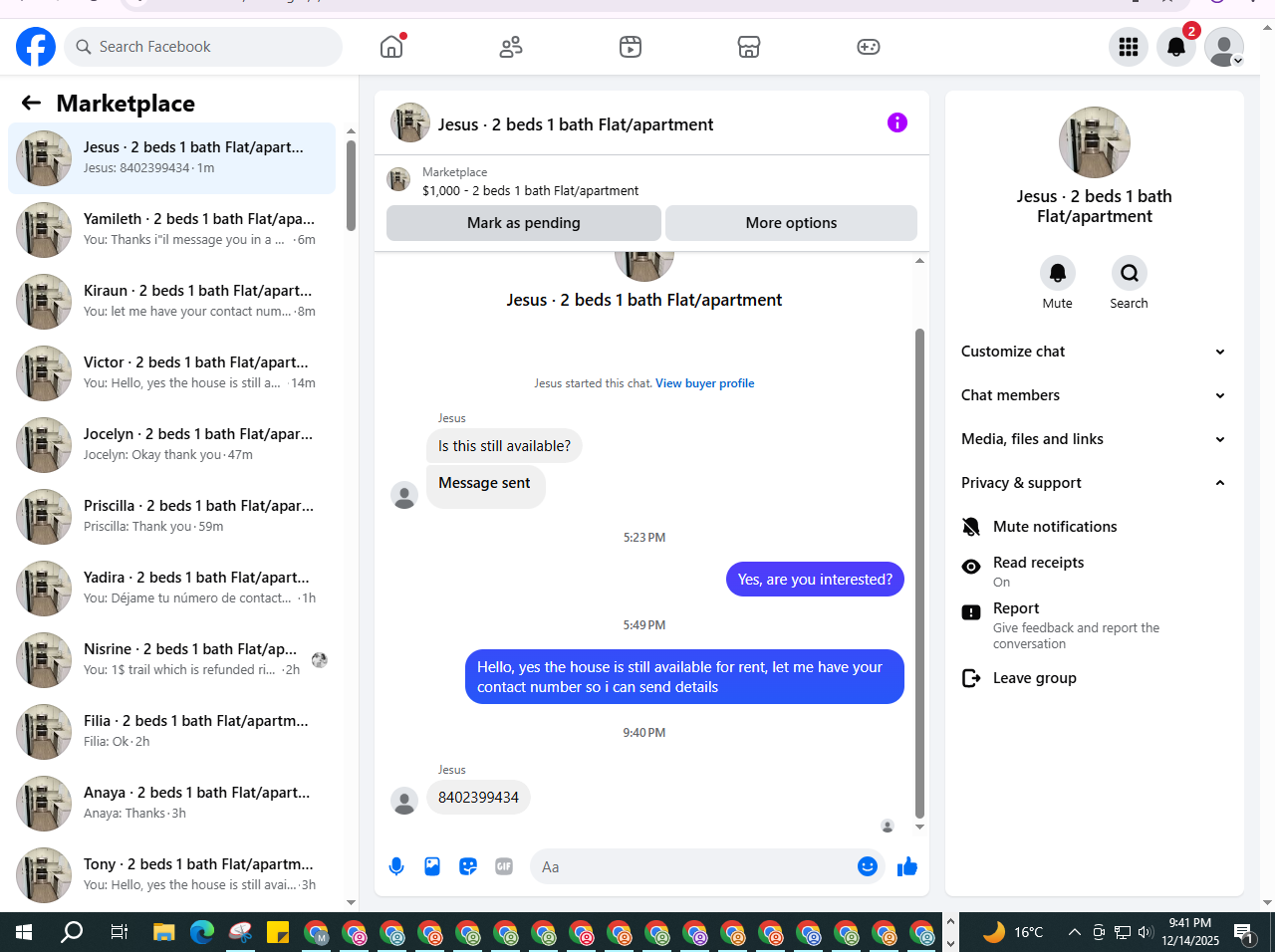The image size is (1275, 952).
Task: Click the listing thumbnail in right panel
Action: coord(1095,142)
